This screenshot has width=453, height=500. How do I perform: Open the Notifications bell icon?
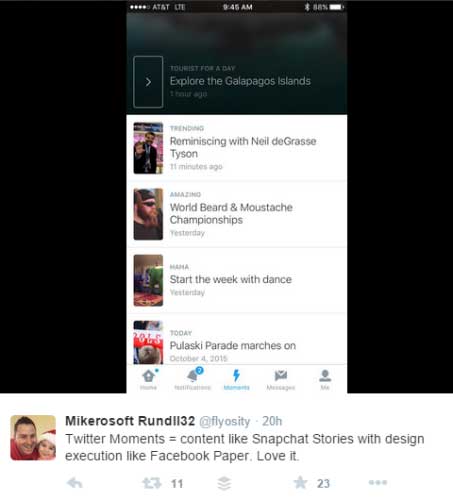coord(194,375)
